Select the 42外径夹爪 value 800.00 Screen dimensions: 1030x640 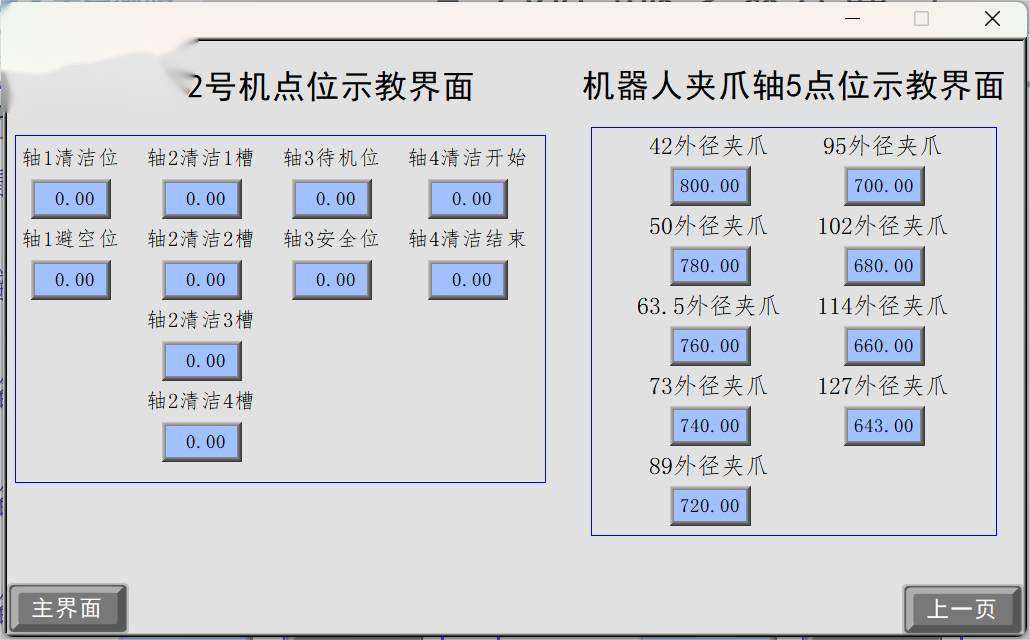pyautogui.click(x=710, y=186)
